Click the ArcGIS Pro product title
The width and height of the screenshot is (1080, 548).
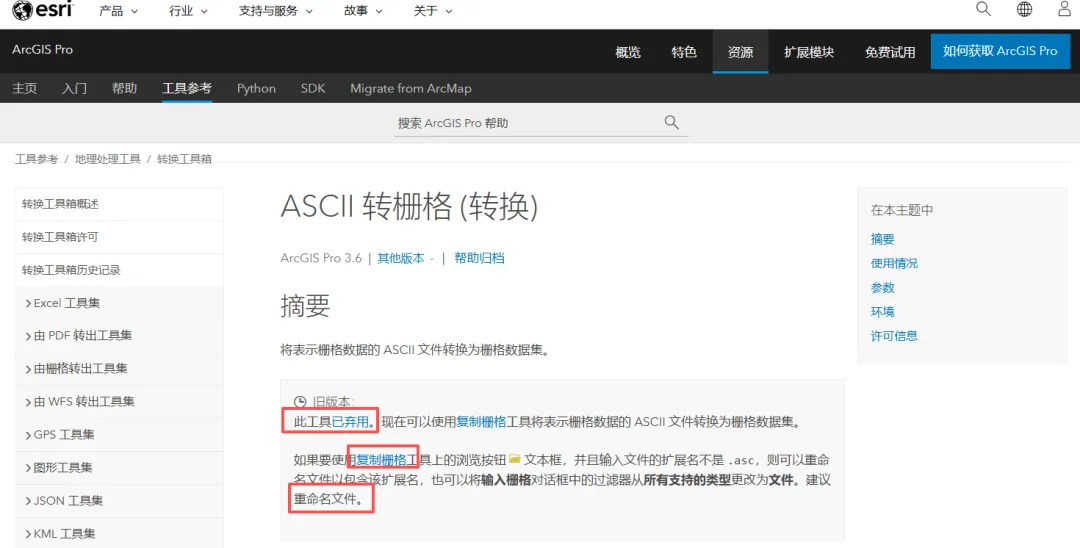tap(43, 50)
